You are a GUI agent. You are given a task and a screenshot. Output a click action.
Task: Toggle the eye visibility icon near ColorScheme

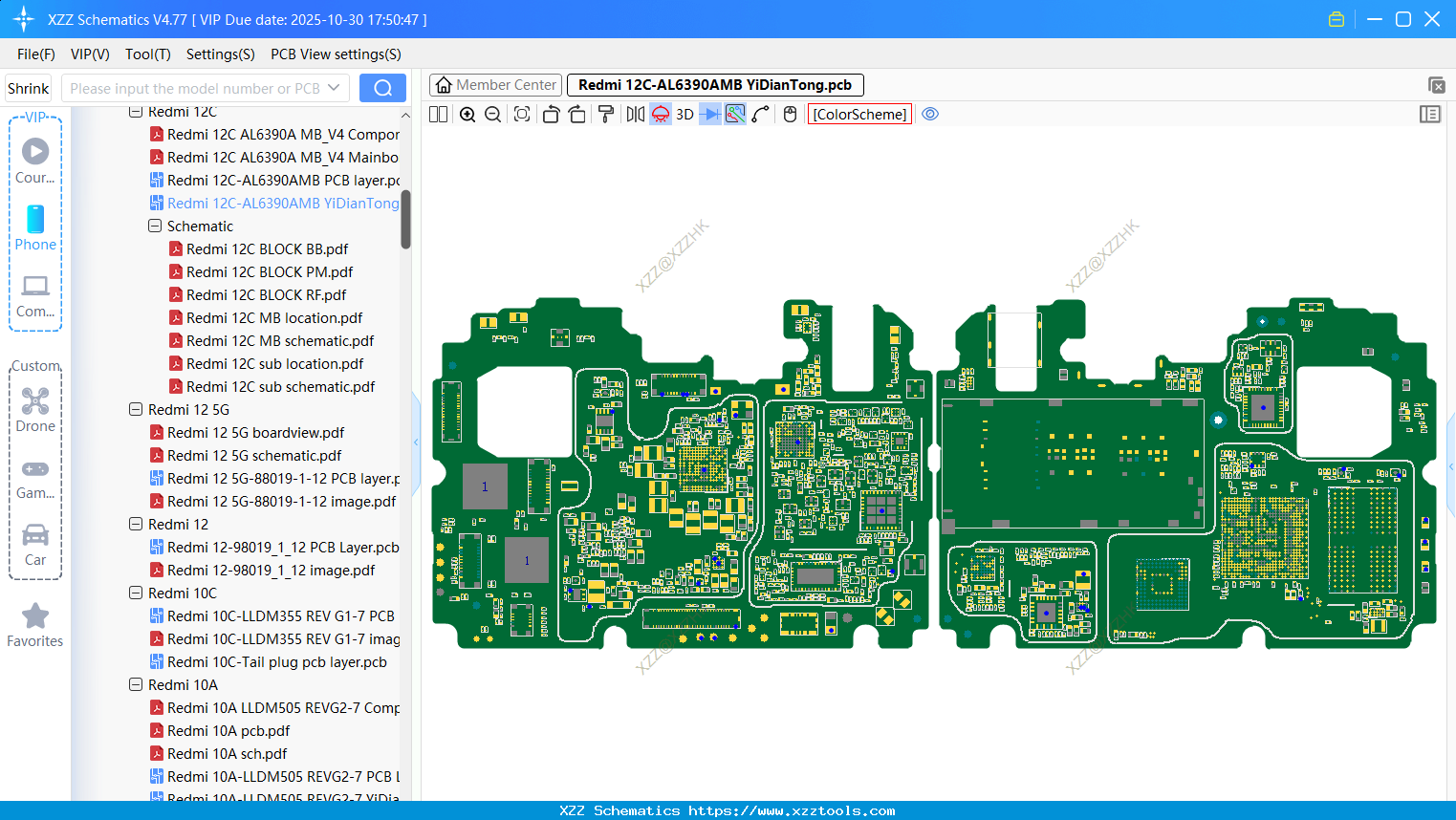pos(930,114)
